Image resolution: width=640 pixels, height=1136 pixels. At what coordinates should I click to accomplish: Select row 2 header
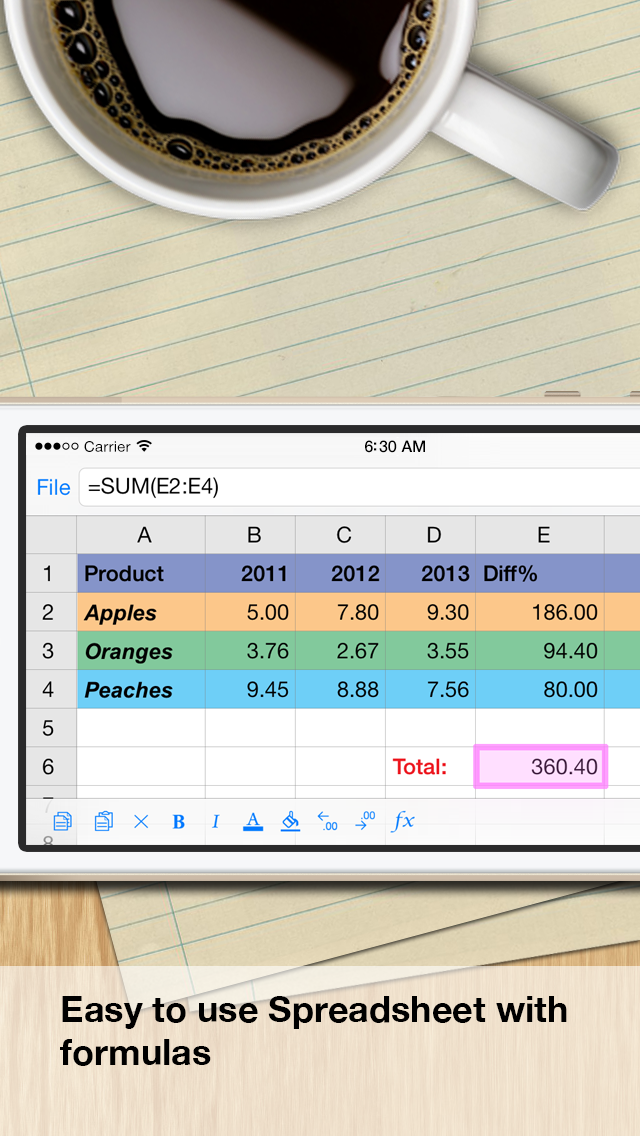51,612
